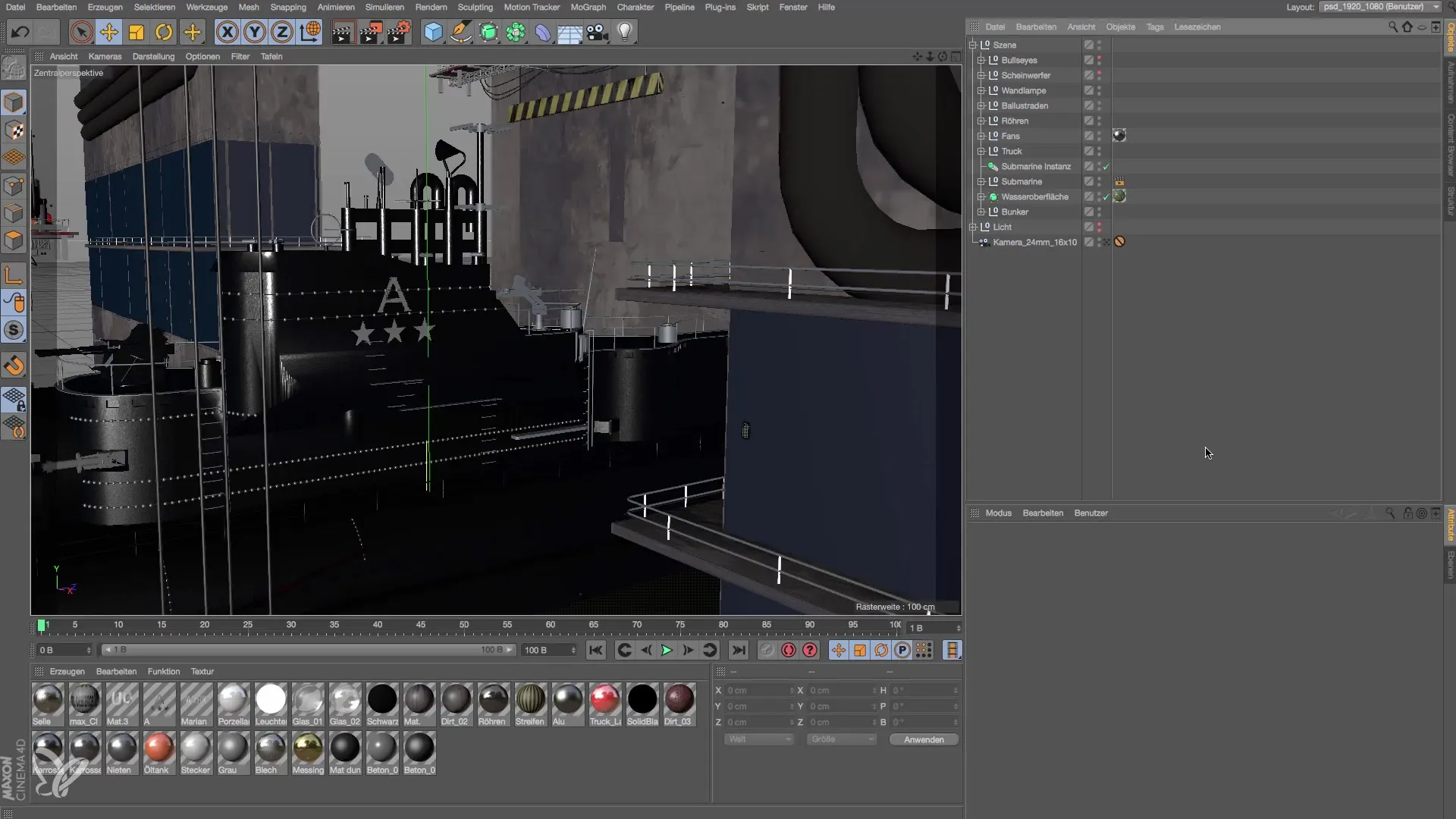Screen dimensions: 1456x819
Task: Select the Scale tool
Action: pos(136,32)
